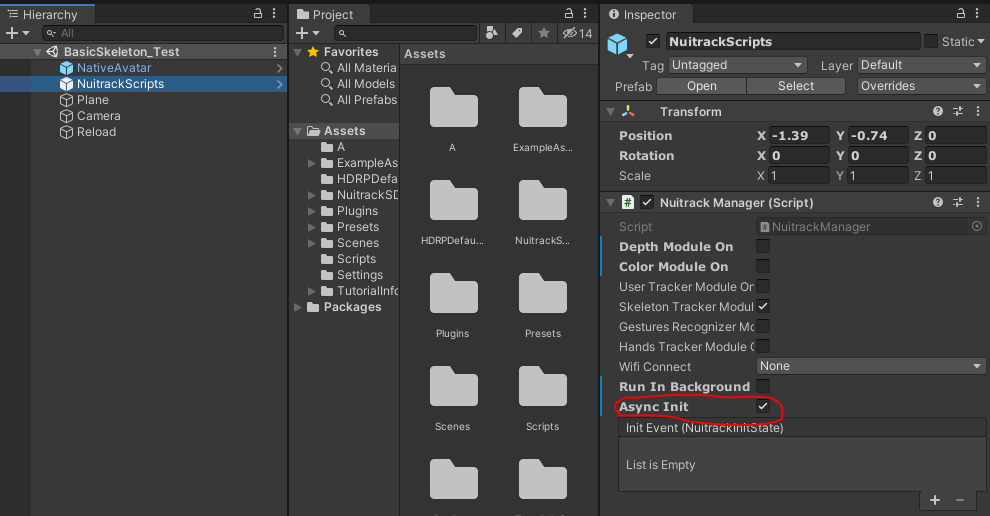Select the Presets folder thumbnail

tap(542, 304)
